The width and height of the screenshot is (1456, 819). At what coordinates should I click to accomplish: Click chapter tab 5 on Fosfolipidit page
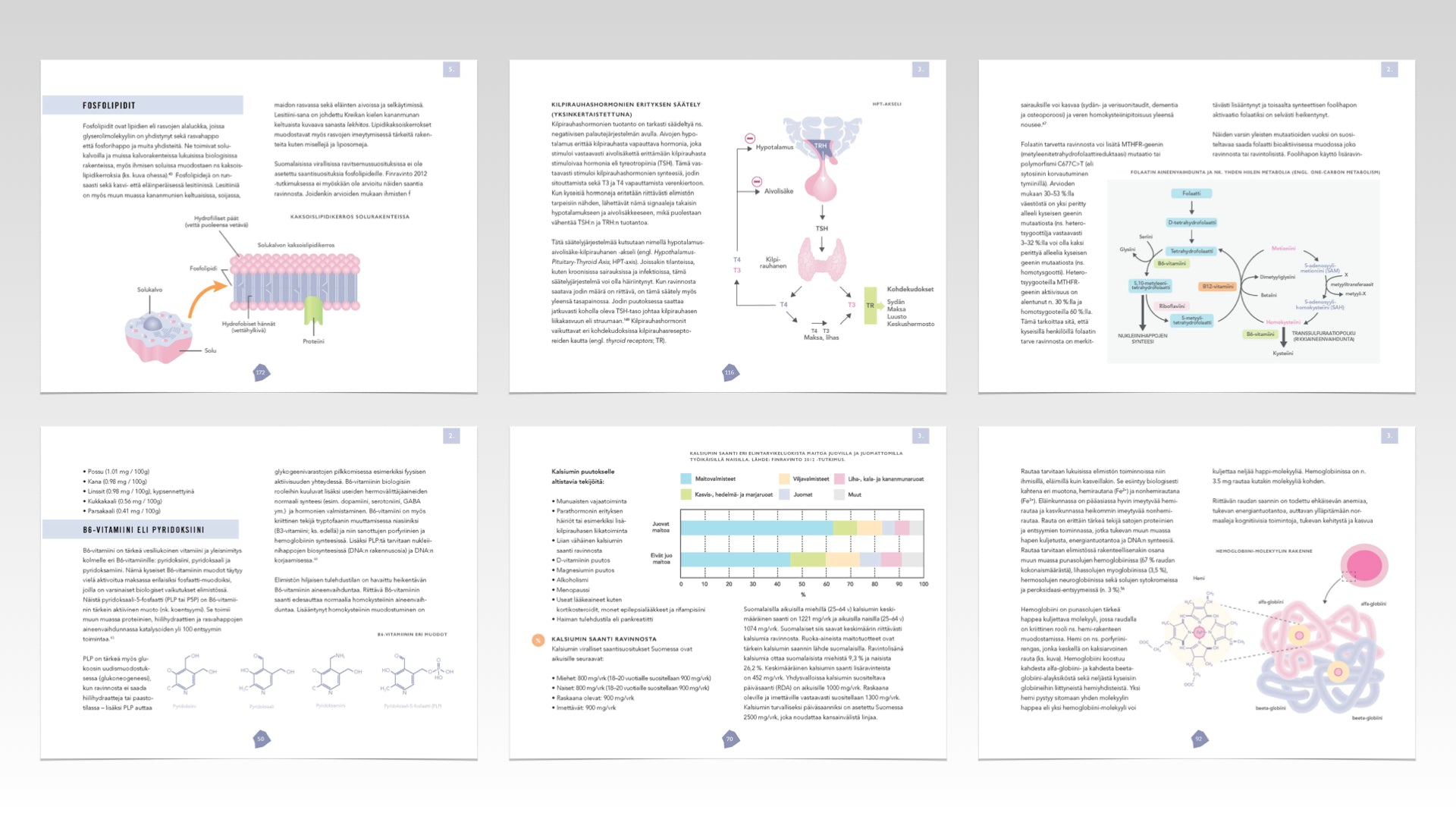[451, 70]
